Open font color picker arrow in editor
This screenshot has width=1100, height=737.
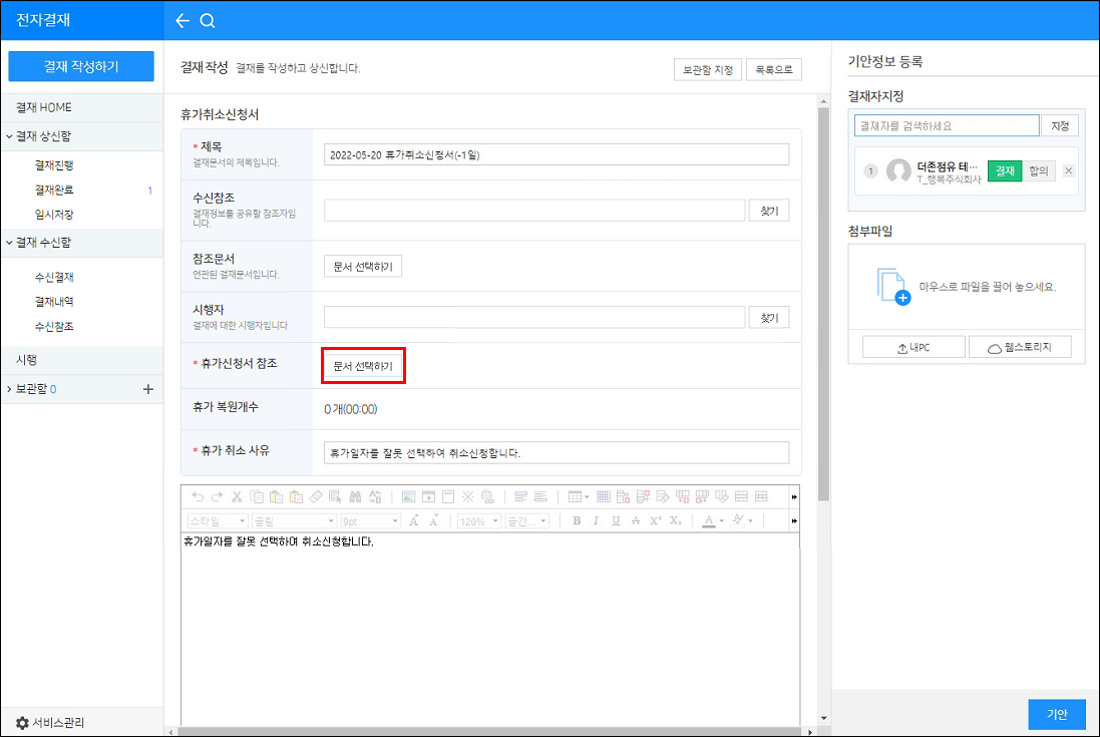click(x=721, y=521)
